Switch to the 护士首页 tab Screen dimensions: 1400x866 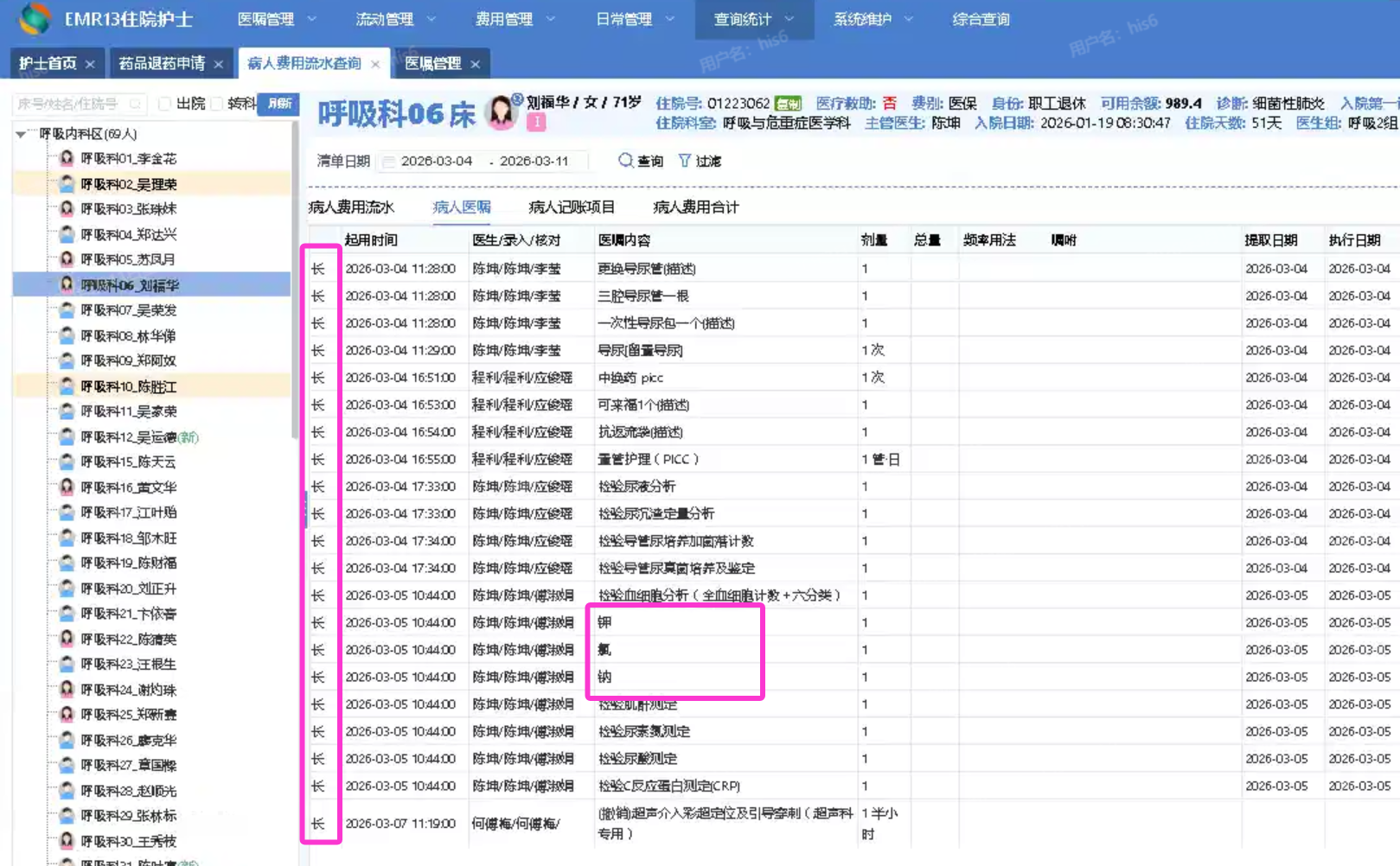point(48,63)
